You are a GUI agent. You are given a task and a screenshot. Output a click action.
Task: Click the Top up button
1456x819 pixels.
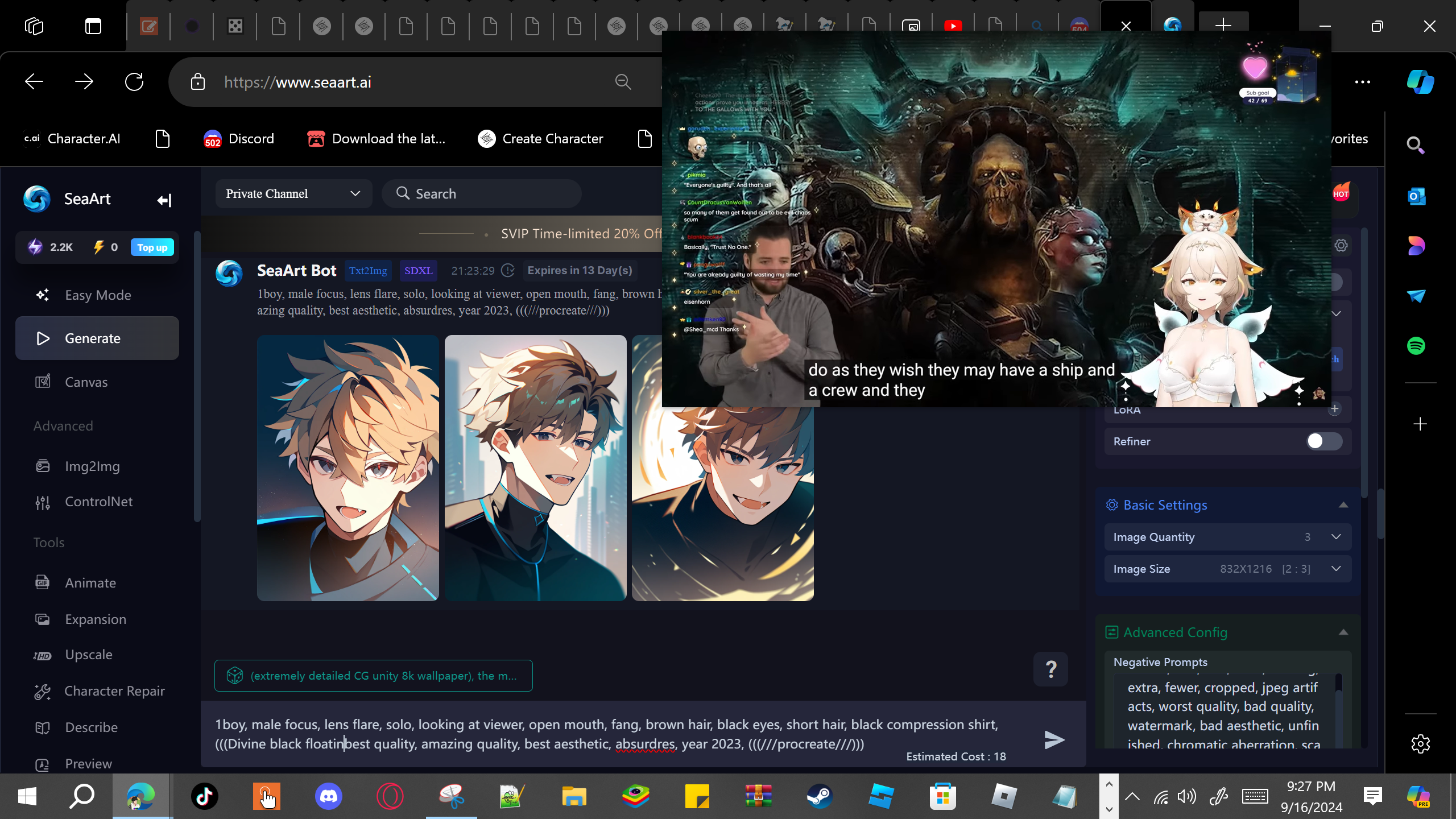[152, 247]
